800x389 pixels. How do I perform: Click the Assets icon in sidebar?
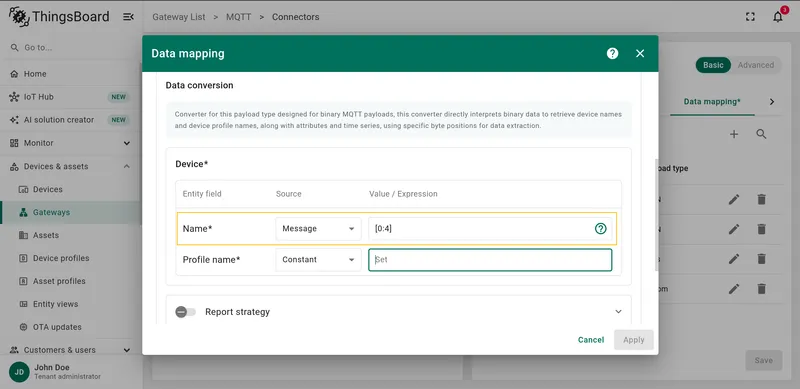tap(23, 235)
